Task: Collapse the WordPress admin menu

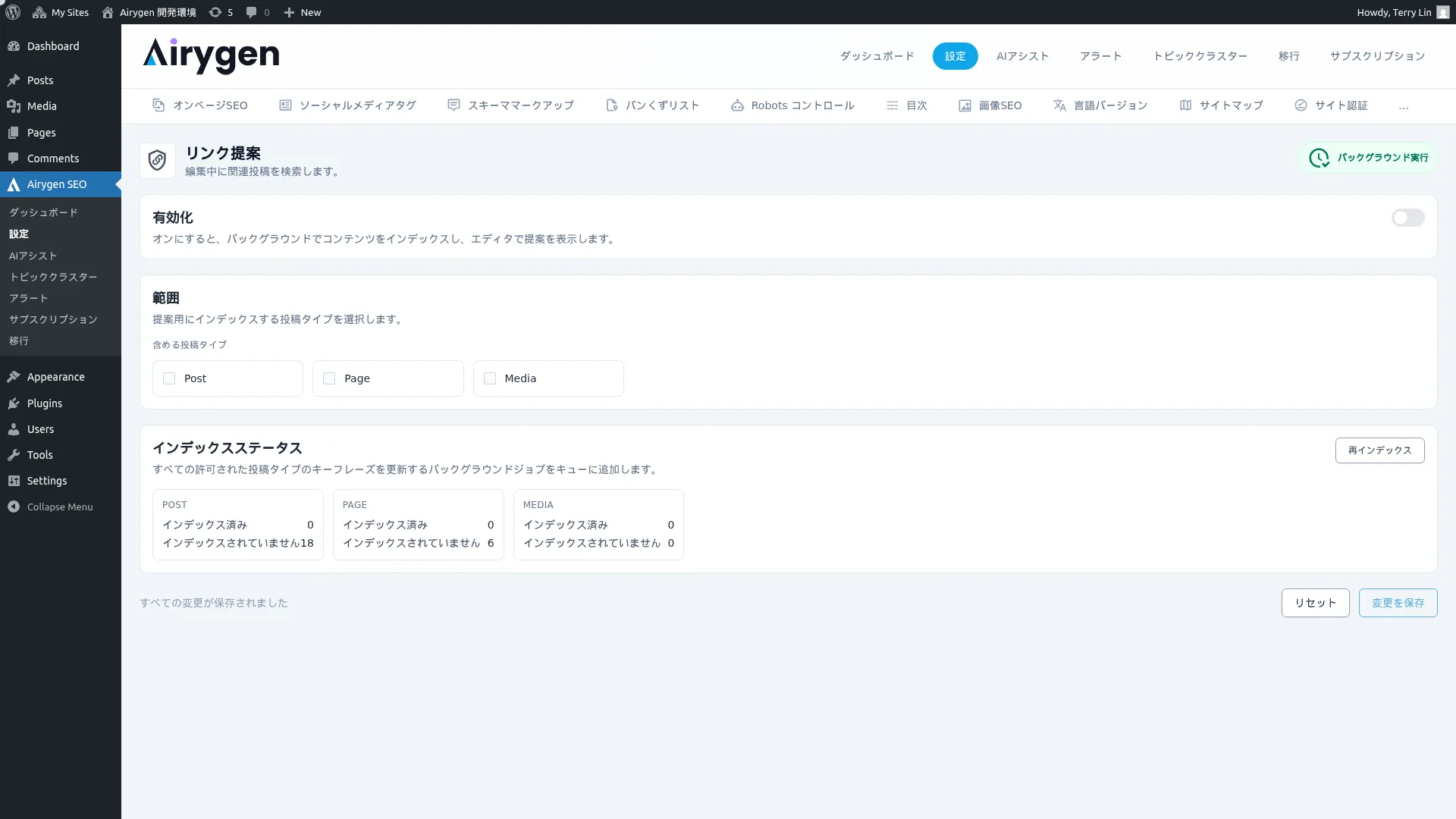Action: pyautogui.click(x=61, y=507)
